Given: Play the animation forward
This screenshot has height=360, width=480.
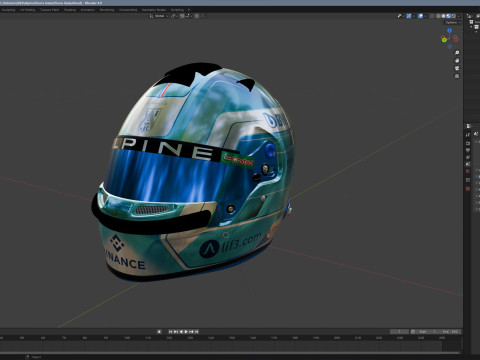Looking at the screenshot, I should 186,332.
